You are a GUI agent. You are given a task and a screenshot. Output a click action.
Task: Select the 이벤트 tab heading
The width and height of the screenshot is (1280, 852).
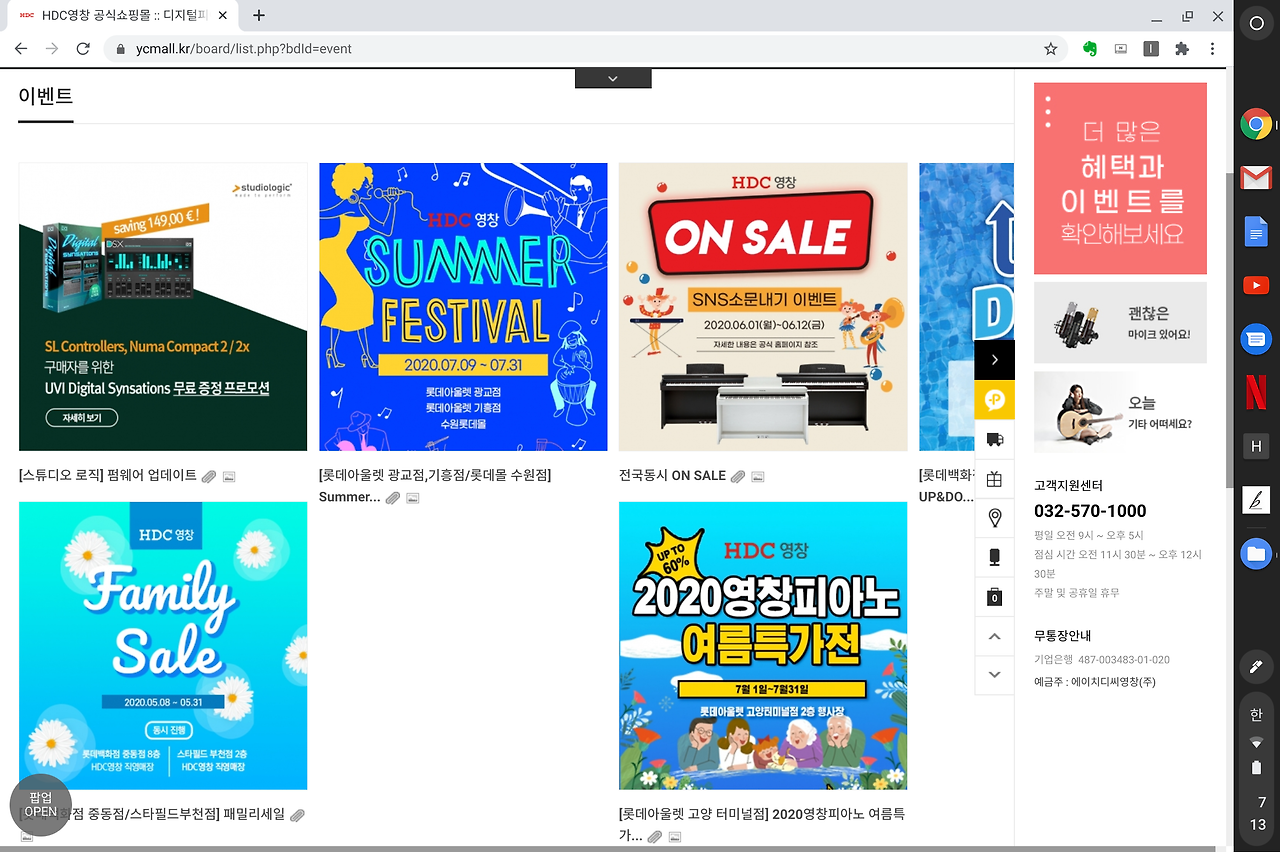pyautogui.click(x=46, y=96)
